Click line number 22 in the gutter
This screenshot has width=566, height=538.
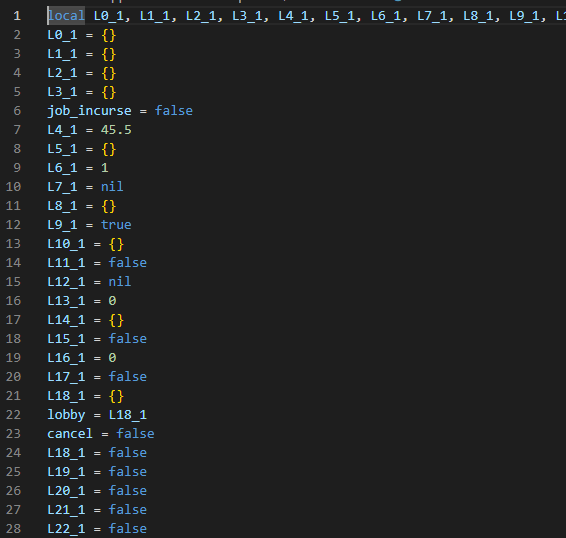pos(13,415)
